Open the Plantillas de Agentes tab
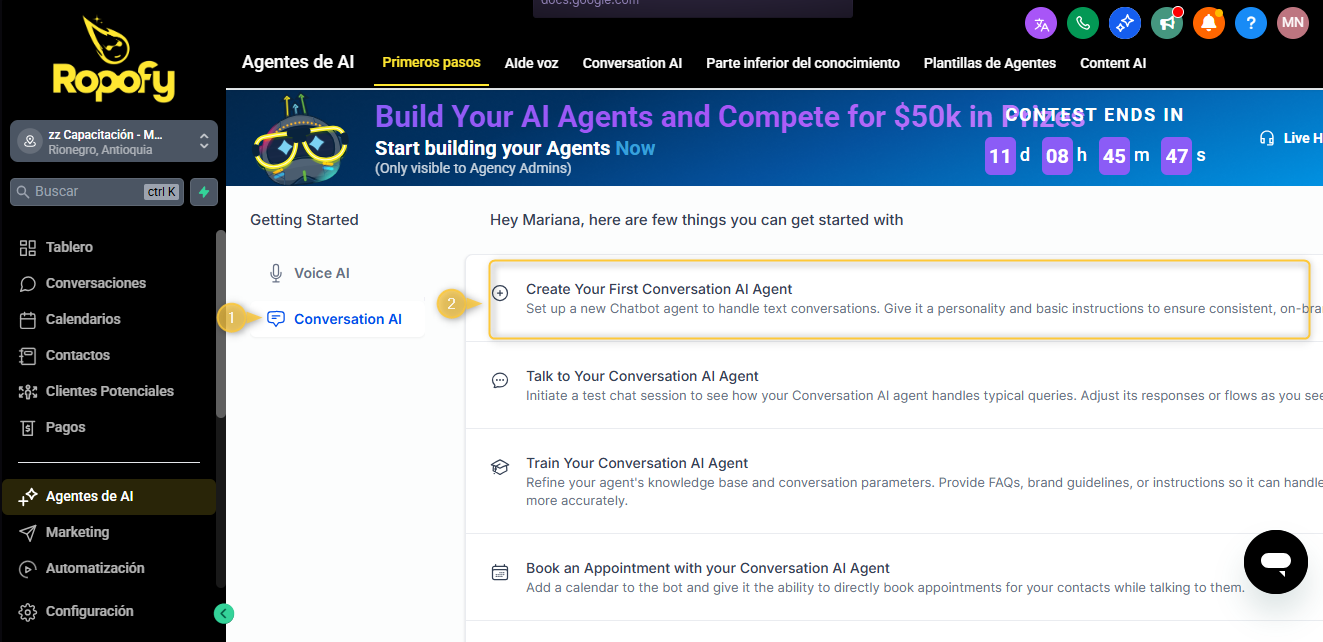The image size is (1323, 642). click(989, 63)
